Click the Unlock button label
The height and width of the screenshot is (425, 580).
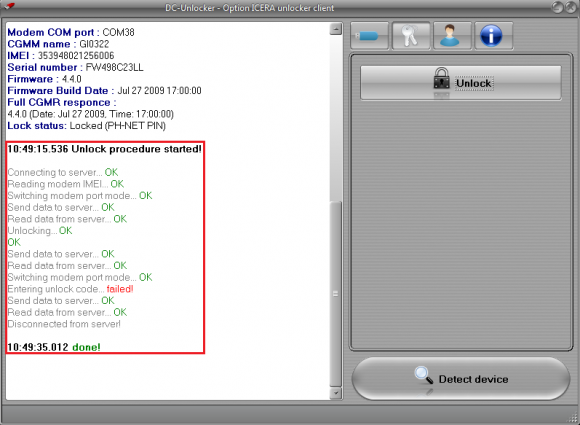click(473, 83)
